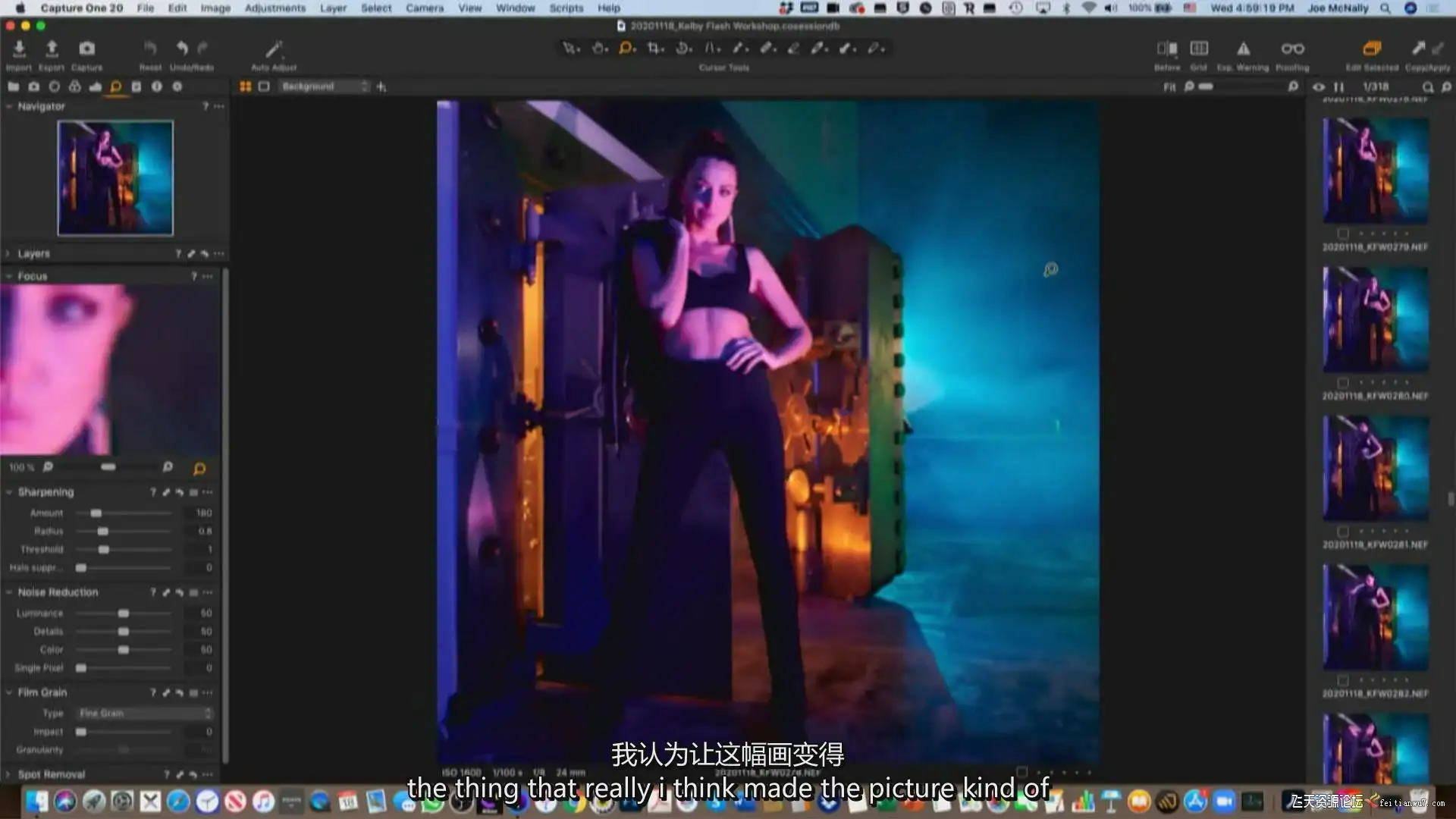The height and width of the screenshot is (819, 1456).
Task: Toggle Before view comparison
Action: pos(1166,49)
